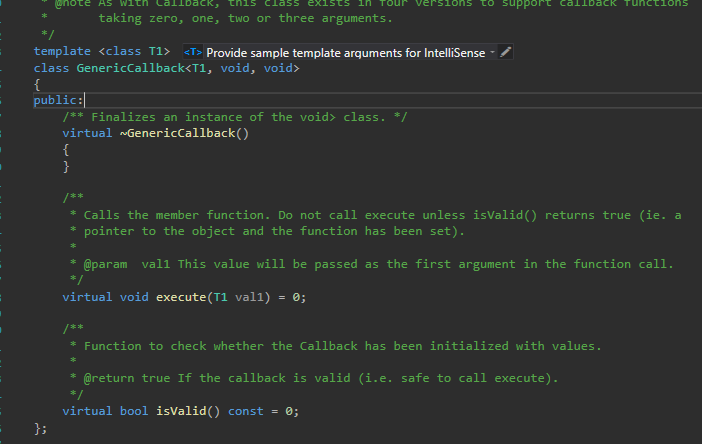Click the 'bool' return type keyword
The width and height of the screenshot is (702, 444).
point(134,411)
